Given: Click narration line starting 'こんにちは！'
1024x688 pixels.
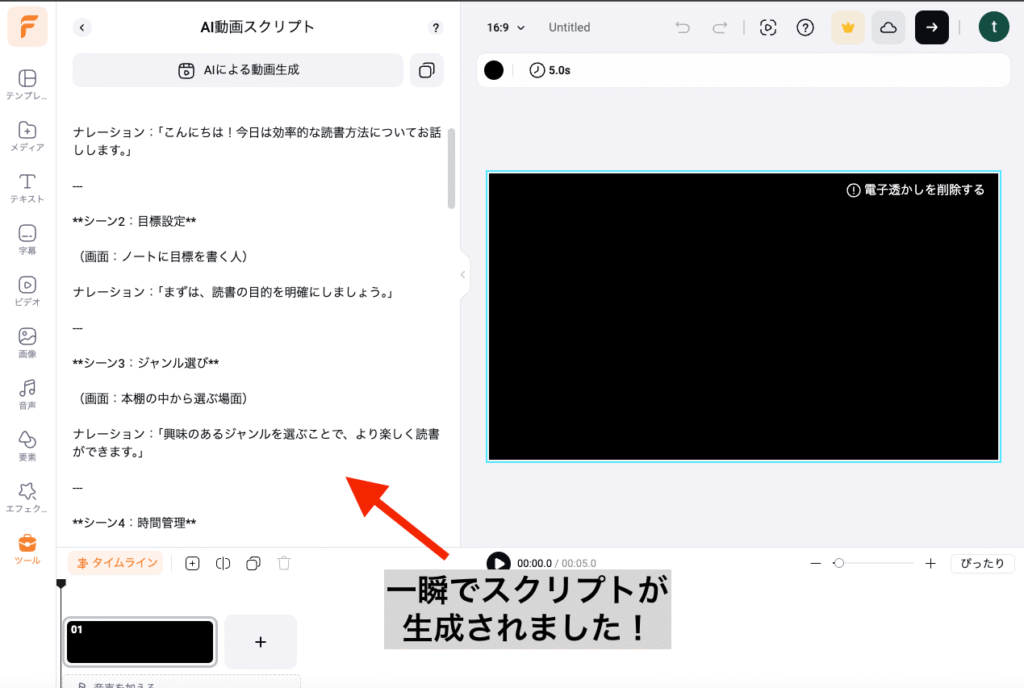Looking at the screenshot, I should pos(257,141).
